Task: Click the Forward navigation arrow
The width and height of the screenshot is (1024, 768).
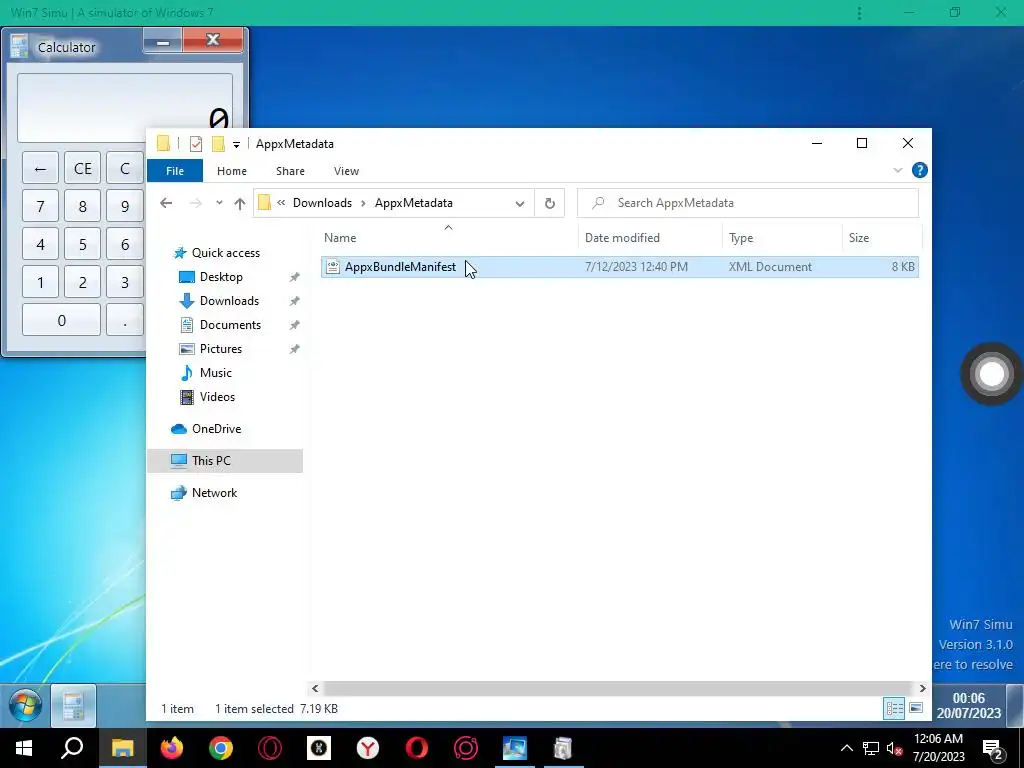Action: click(x=195, y=203)
